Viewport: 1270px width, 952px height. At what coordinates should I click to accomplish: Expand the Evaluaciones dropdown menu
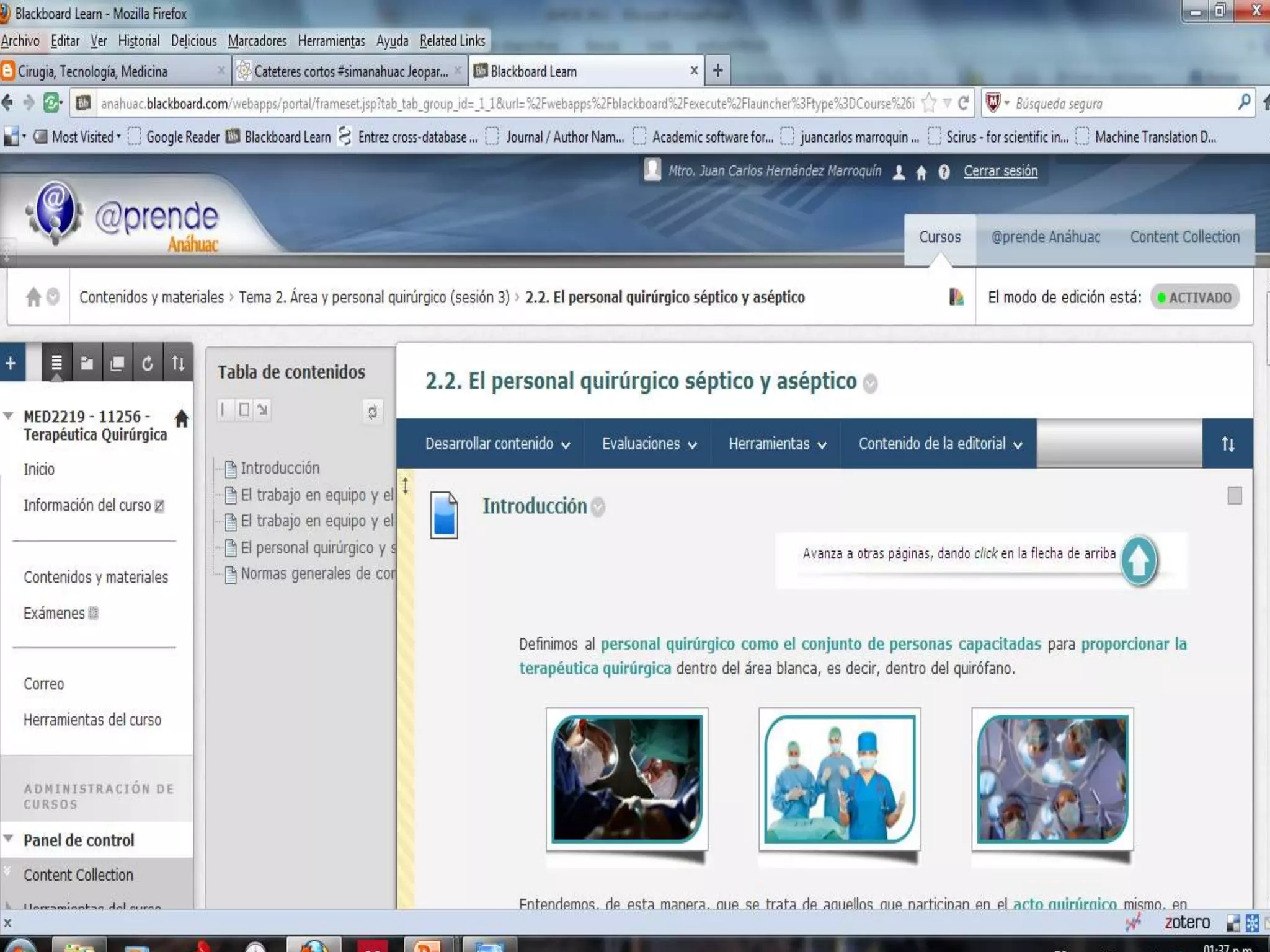pyautogui.click(x=649, y=444)
